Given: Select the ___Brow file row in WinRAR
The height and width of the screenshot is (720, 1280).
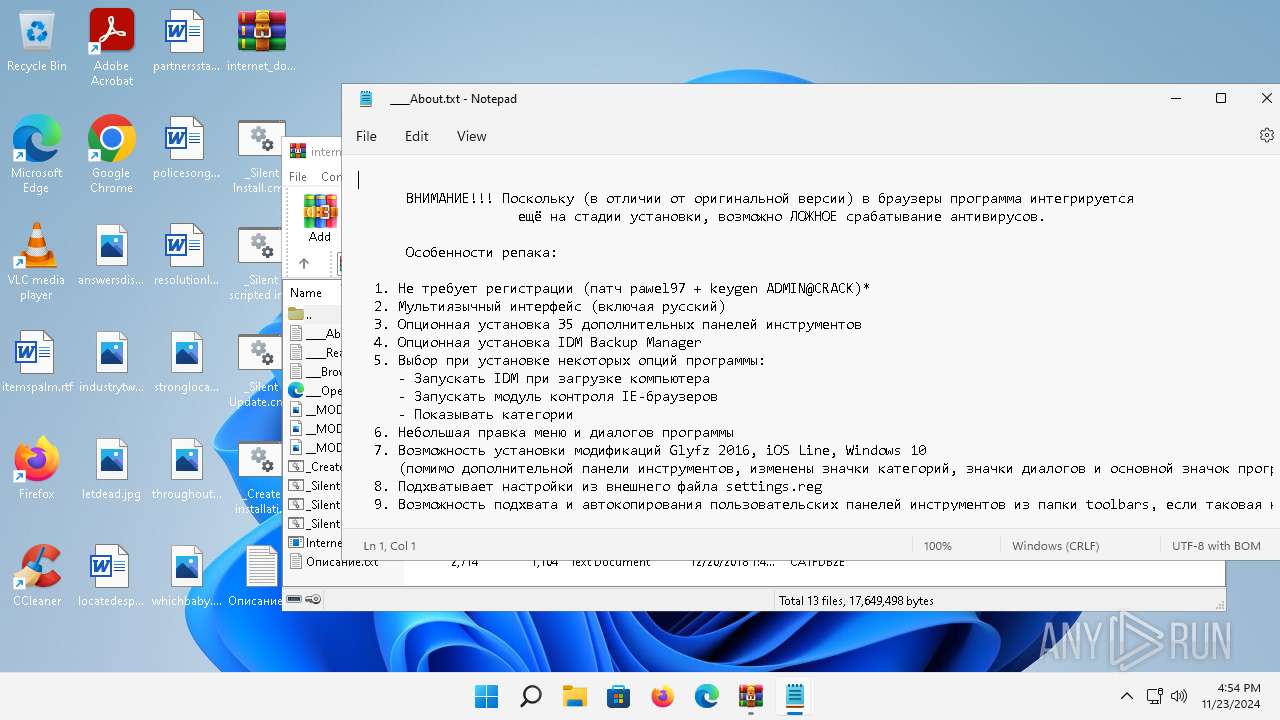Looking at the screenshot, I should coord(314,371).
